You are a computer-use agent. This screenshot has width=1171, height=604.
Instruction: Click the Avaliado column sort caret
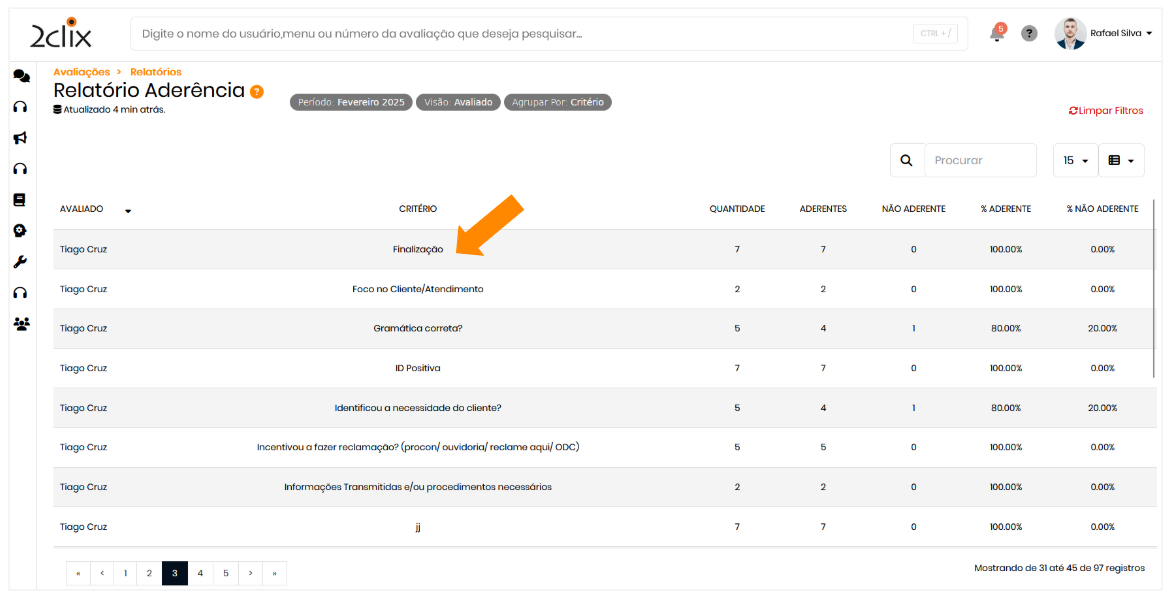(x=128, y=211)
